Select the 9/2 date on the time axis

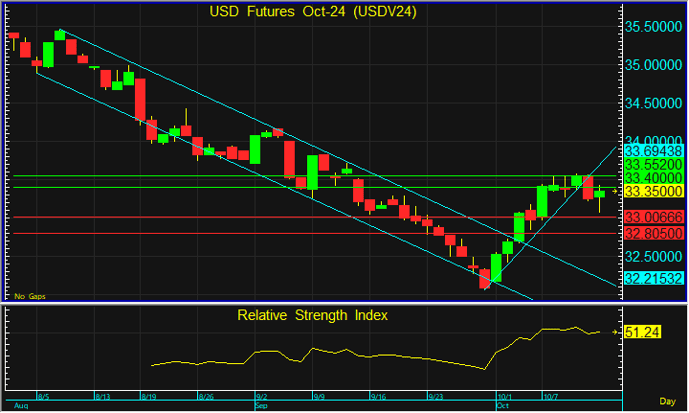[261, 397]
